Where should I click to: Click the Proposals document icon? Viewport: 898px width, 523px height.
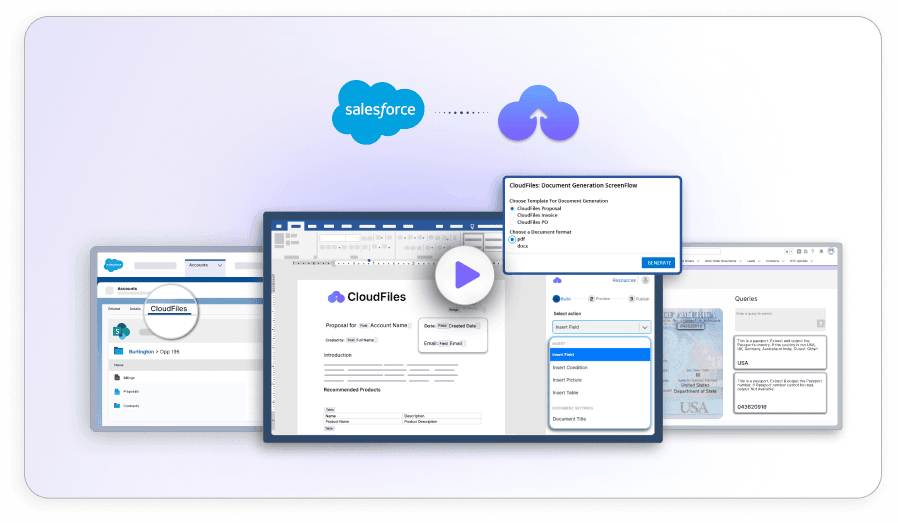[117, 391]
